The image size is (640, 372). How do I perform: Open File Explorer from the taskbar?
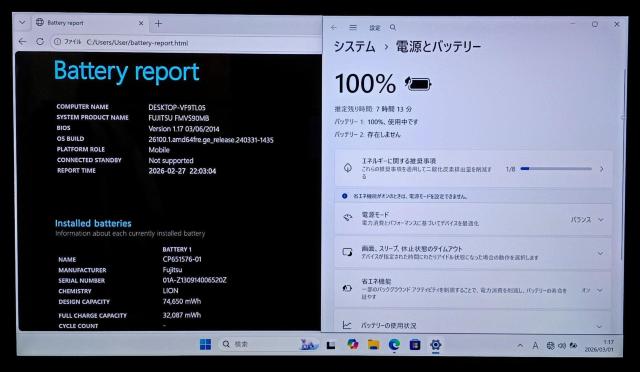coord(373,345)
